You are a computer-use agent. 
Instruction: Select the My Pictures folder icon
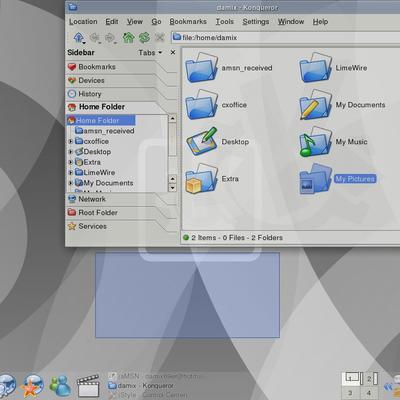click(316, 179)
